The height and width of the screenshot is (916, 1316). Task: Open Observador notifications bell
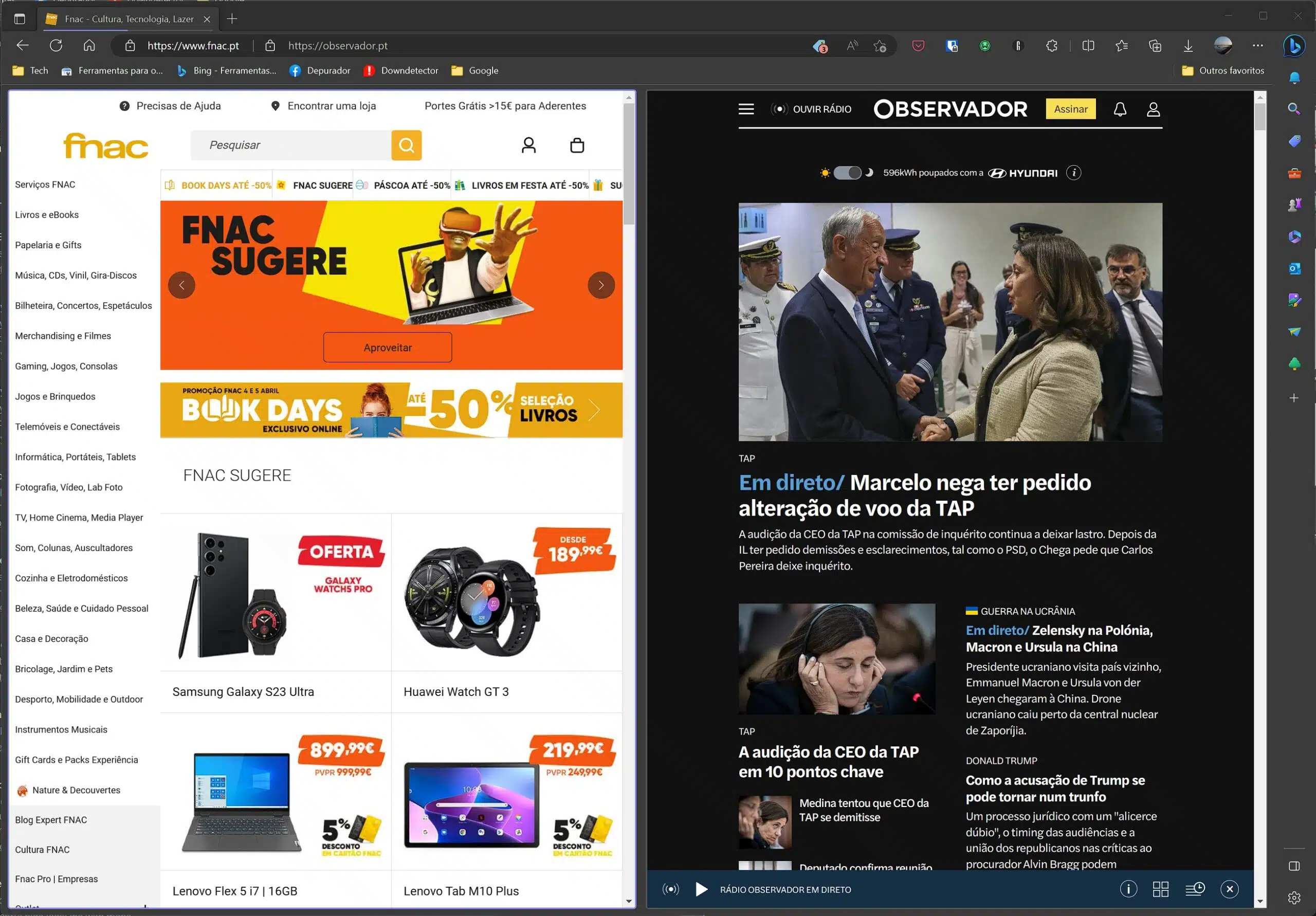[1120, 109]
